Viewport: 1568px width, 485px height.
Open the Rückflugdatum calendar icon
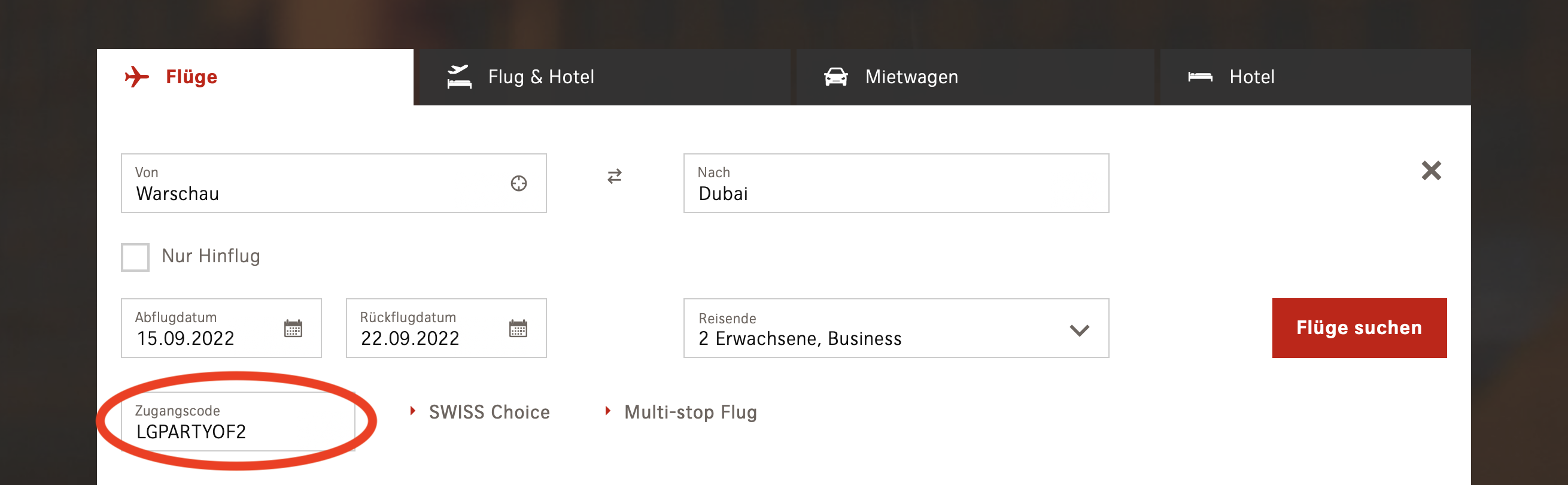(518, 328)
